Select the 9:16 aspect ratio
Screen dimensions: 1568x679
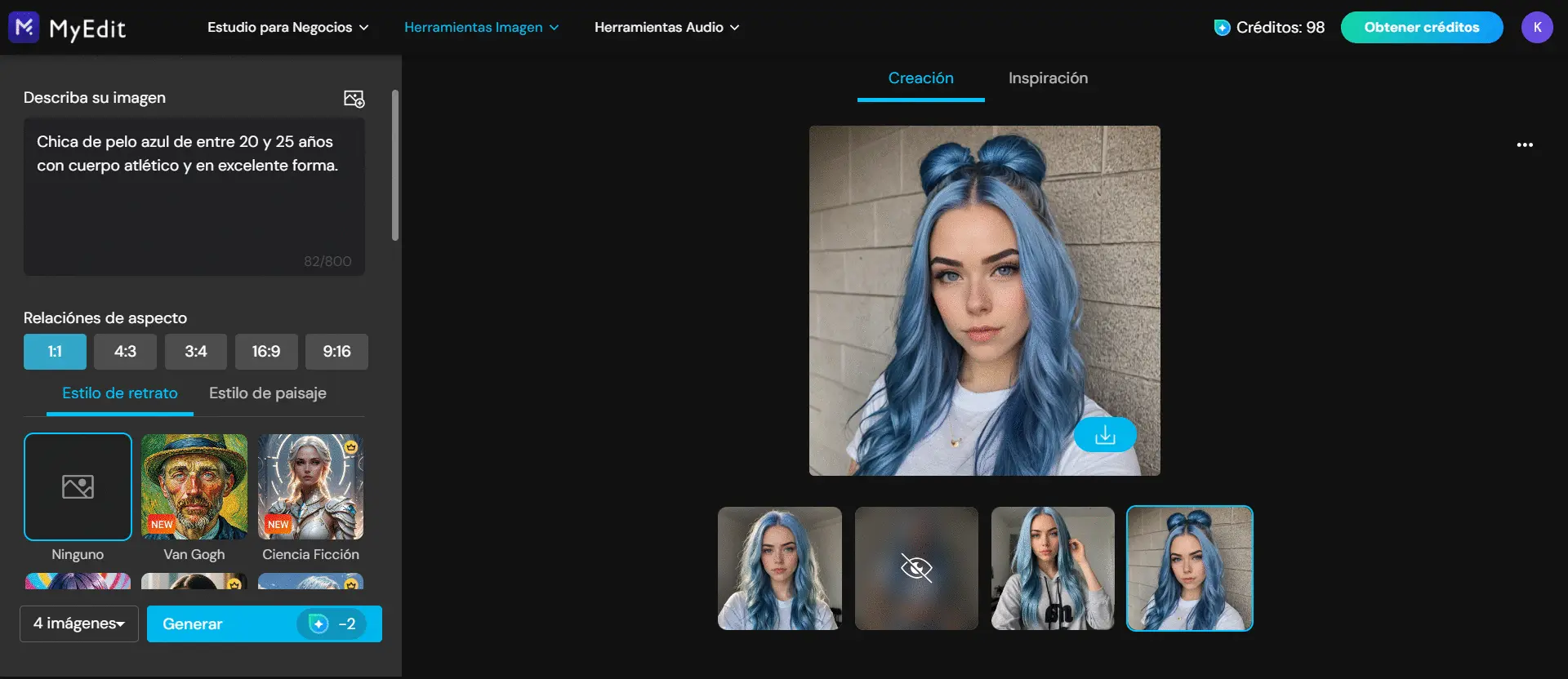click(x=336, y=352)
